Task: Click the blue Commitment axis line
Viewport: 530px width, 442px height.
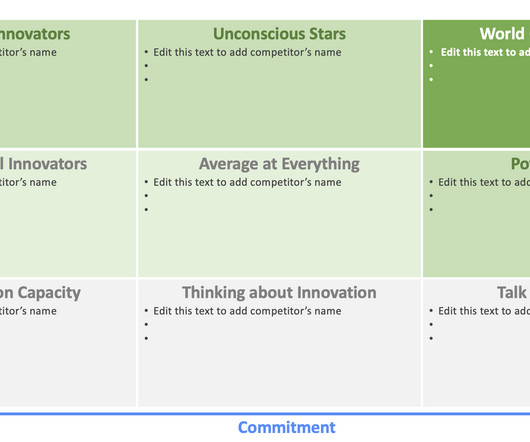Action: click(265, 414)
